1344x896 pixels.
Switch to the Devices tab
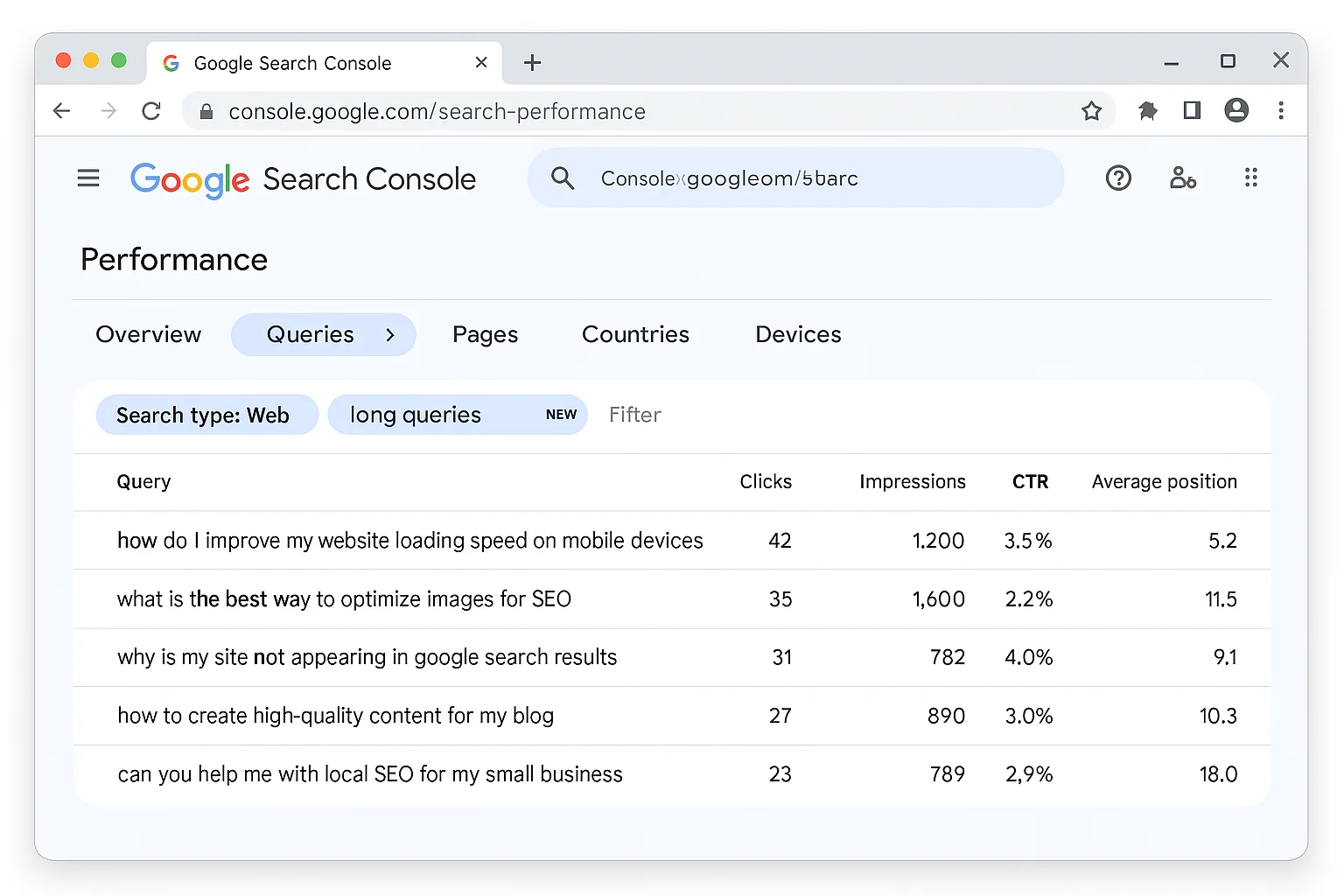coord(797,334)
